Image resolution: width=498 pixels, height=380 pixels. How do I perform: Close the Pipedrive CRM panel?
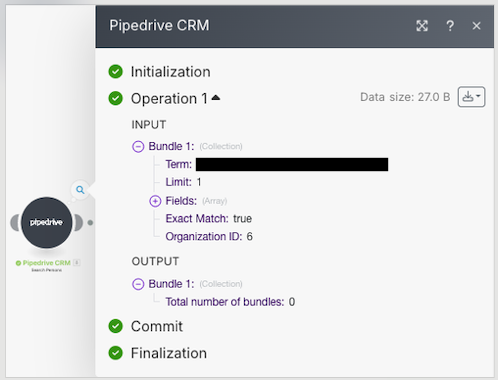[x=476, y=26]
